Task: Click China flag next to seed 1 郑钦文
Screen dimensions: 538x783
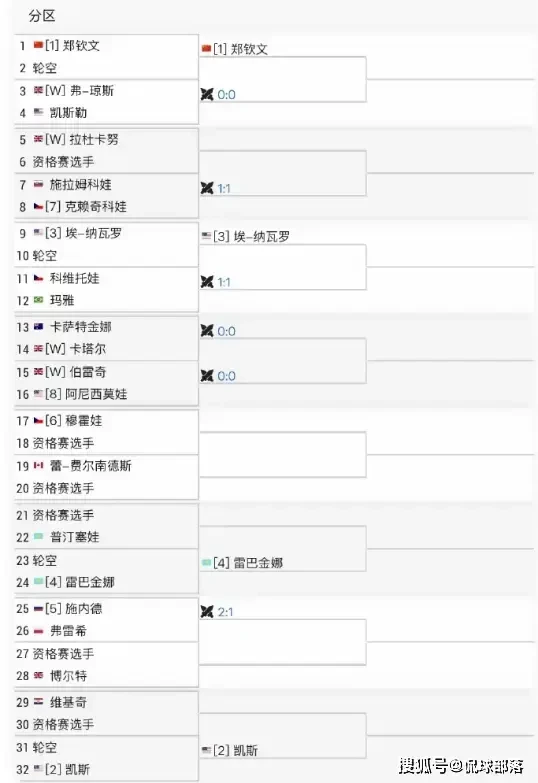Action: pos(38,45)
